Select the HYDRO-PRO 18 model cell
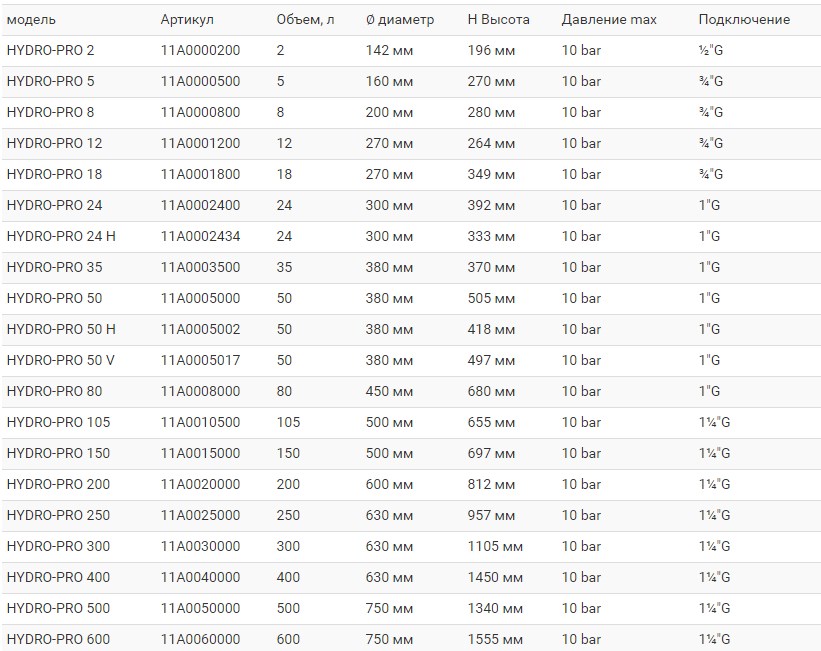The width and height of the screenshot is (821, 651). [54, 174]
